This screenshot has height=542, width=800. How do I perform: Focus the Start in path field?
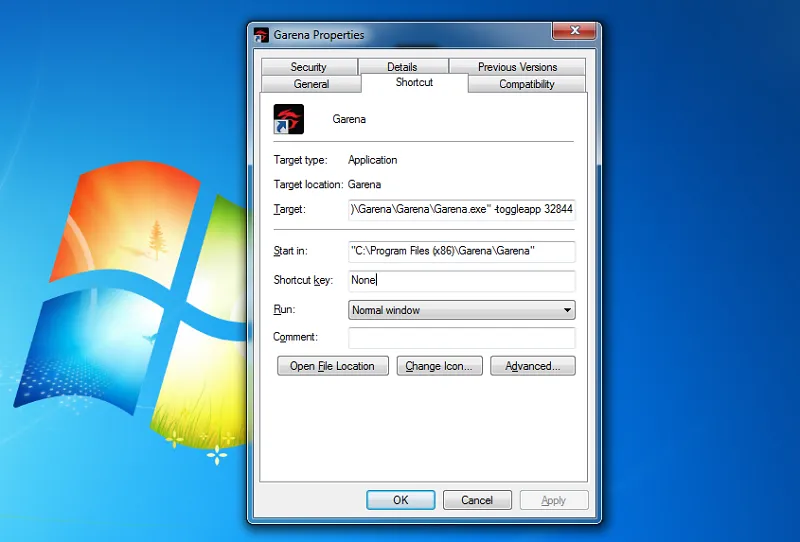[x=461, y=252]
